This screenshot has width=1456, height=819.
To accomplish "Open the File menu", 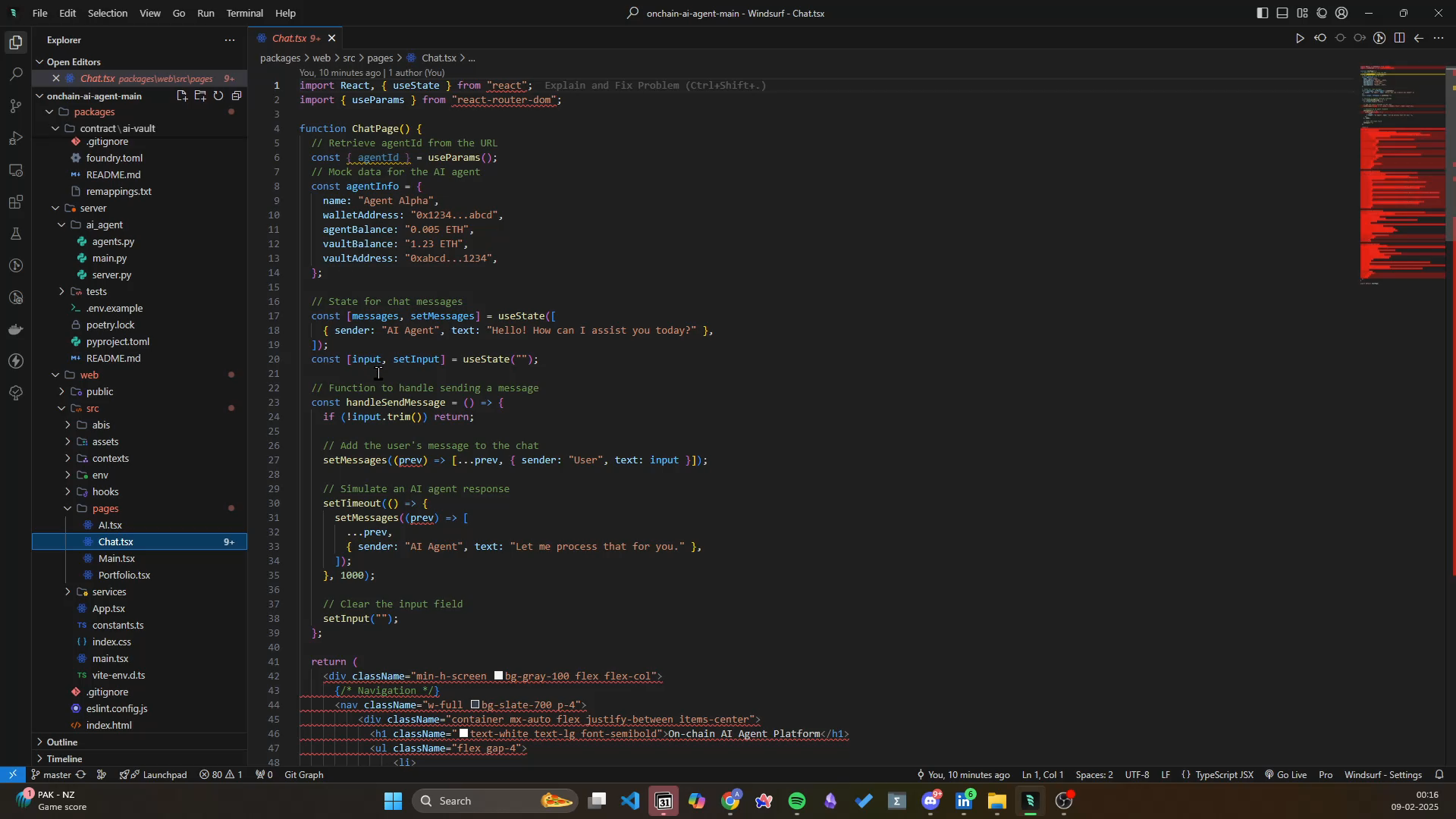I will [x=40, y=13].
